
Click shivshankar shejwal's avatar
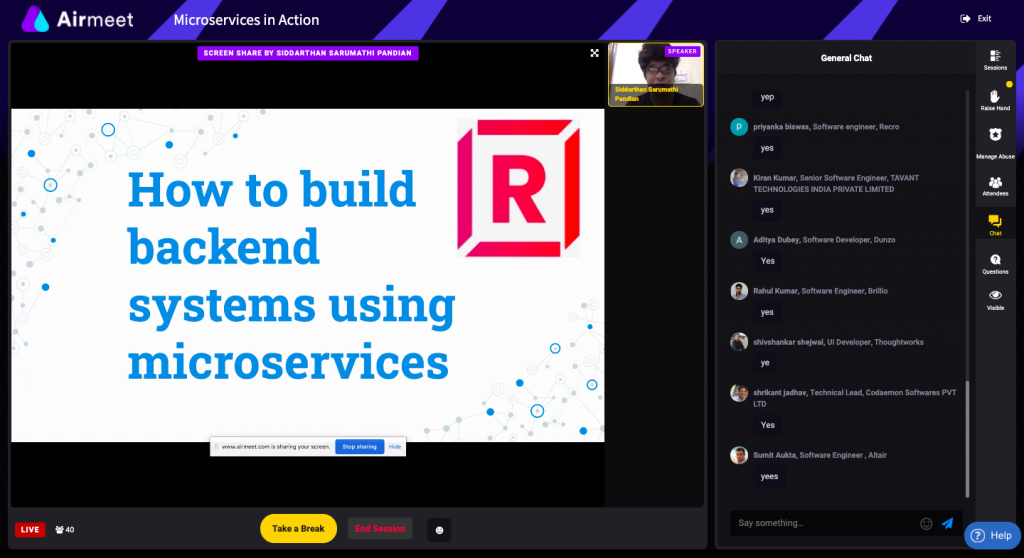739,342
